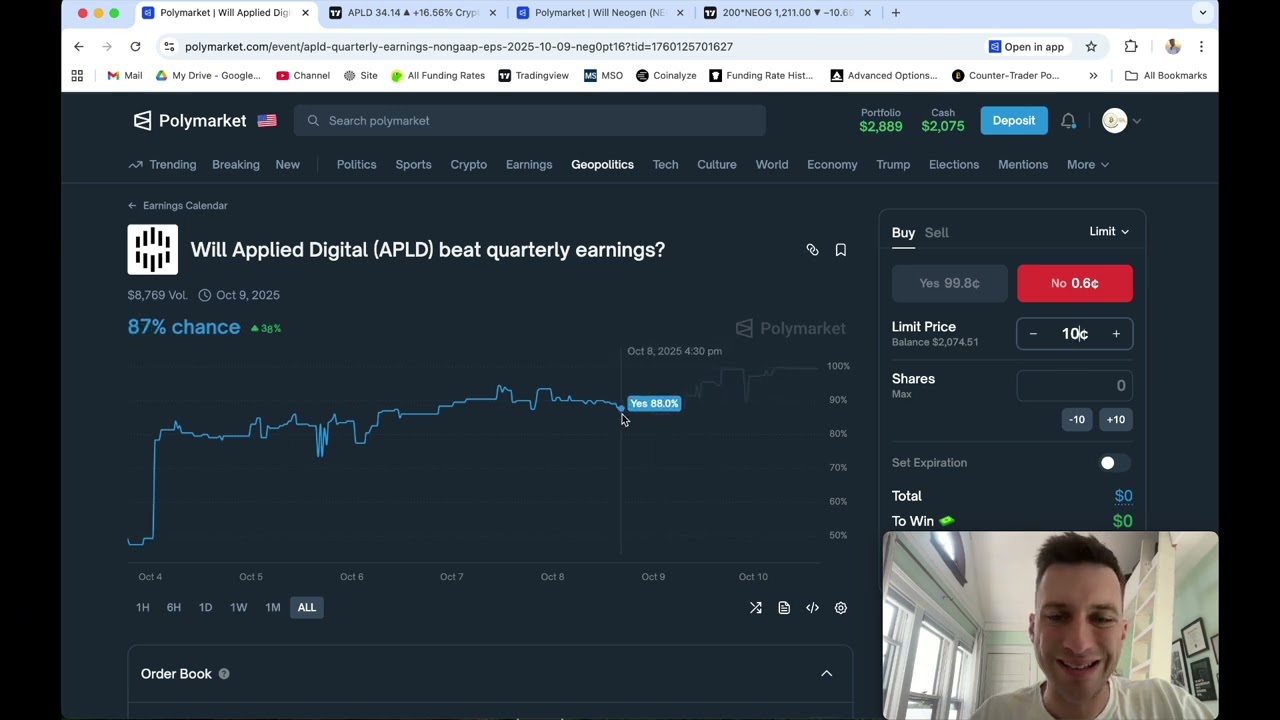Select 1D chart range

click(x=205, y=608)
